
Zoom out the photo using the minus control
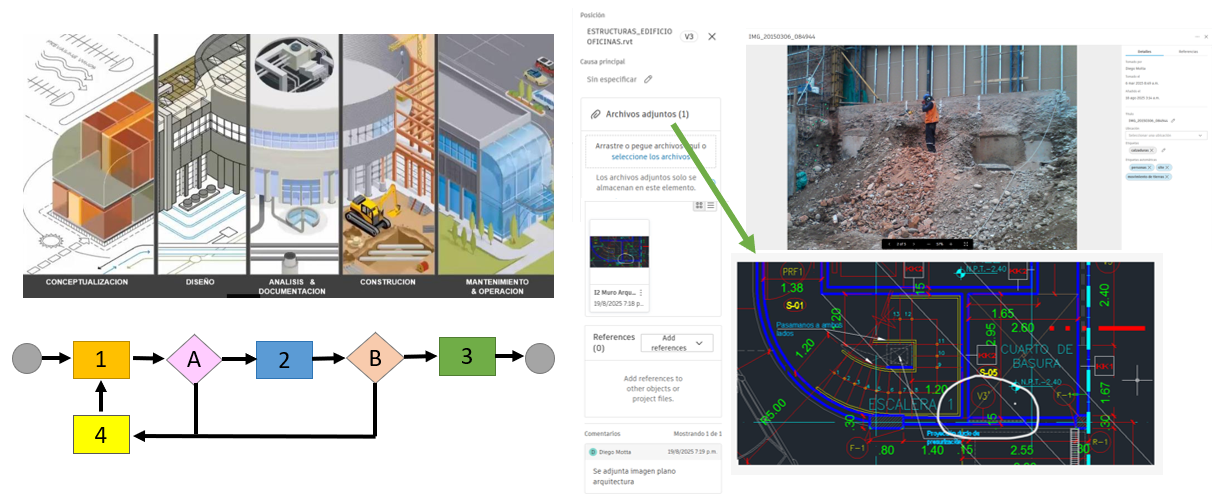click(x=929, y=243)
